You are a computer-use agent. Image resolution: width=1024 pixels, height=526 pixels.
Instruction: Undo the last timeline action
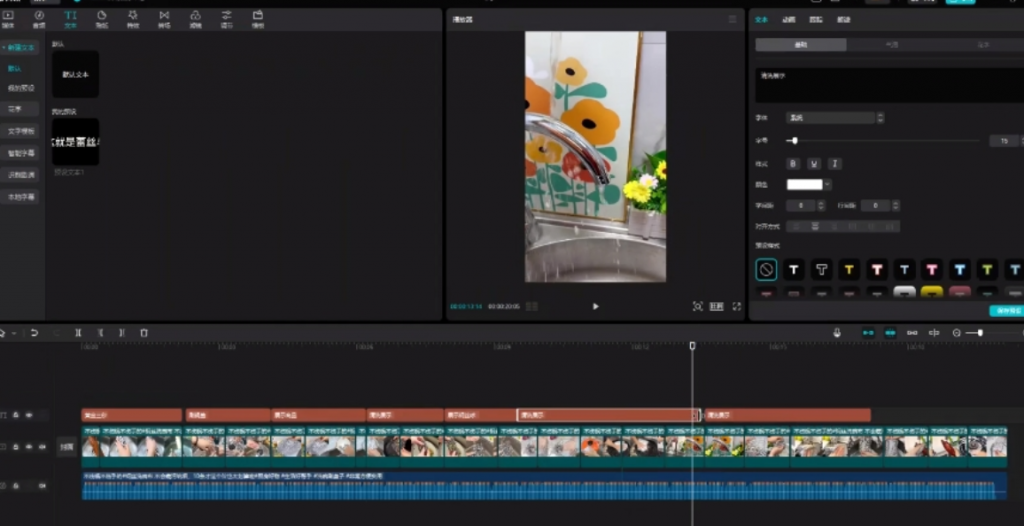pos(34,333)
